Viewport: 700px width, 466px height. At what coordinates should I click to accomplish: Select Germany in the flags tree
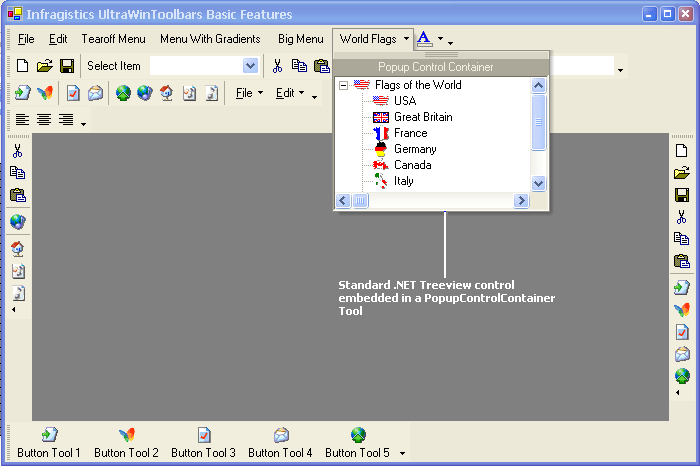tap(414, 149)
